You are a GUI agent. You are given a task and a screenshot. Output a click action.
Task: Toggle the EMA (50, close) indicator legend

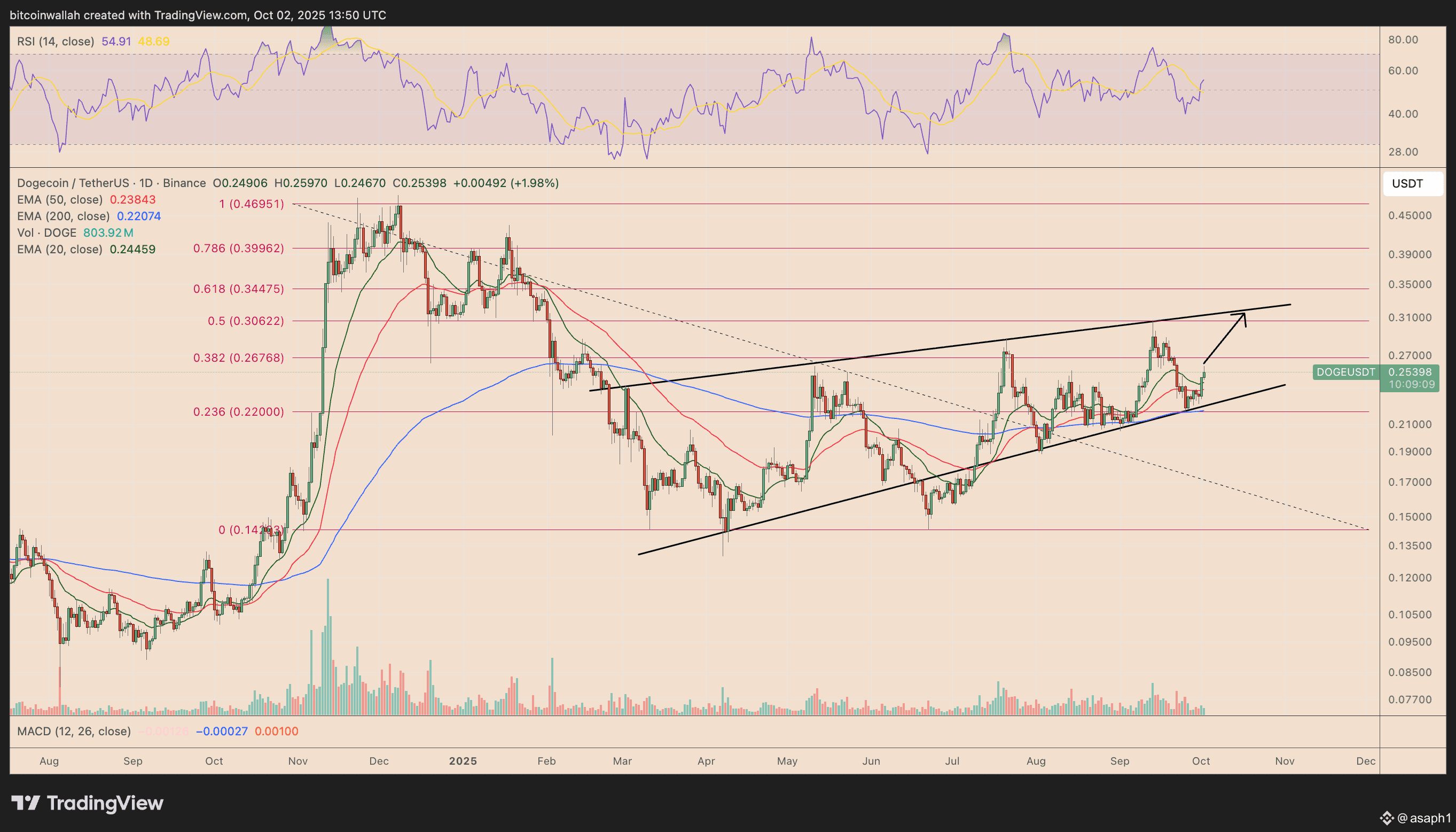(x=60, y=199)
